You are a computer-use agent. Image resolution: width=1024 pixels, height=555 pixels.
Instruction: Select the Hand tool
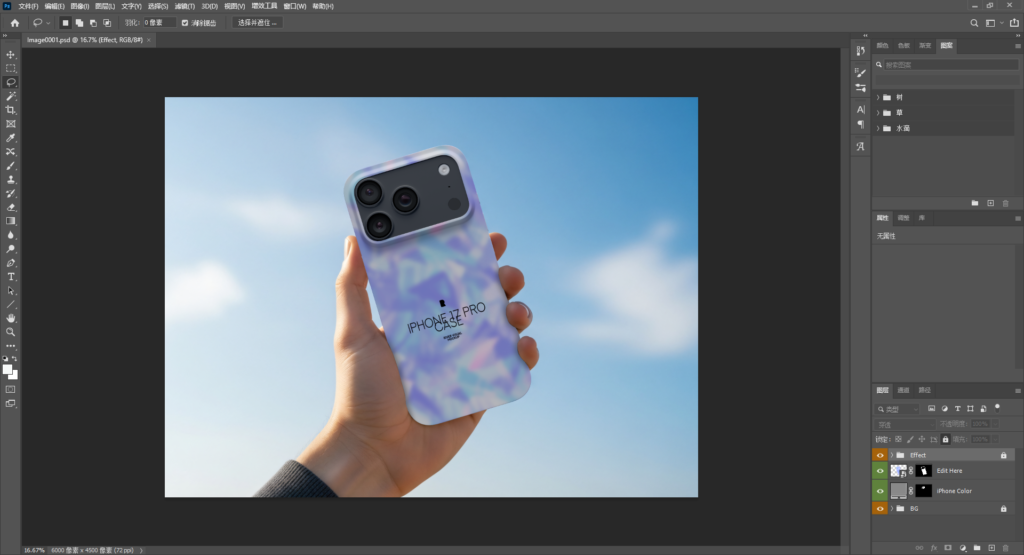(10, 318)
